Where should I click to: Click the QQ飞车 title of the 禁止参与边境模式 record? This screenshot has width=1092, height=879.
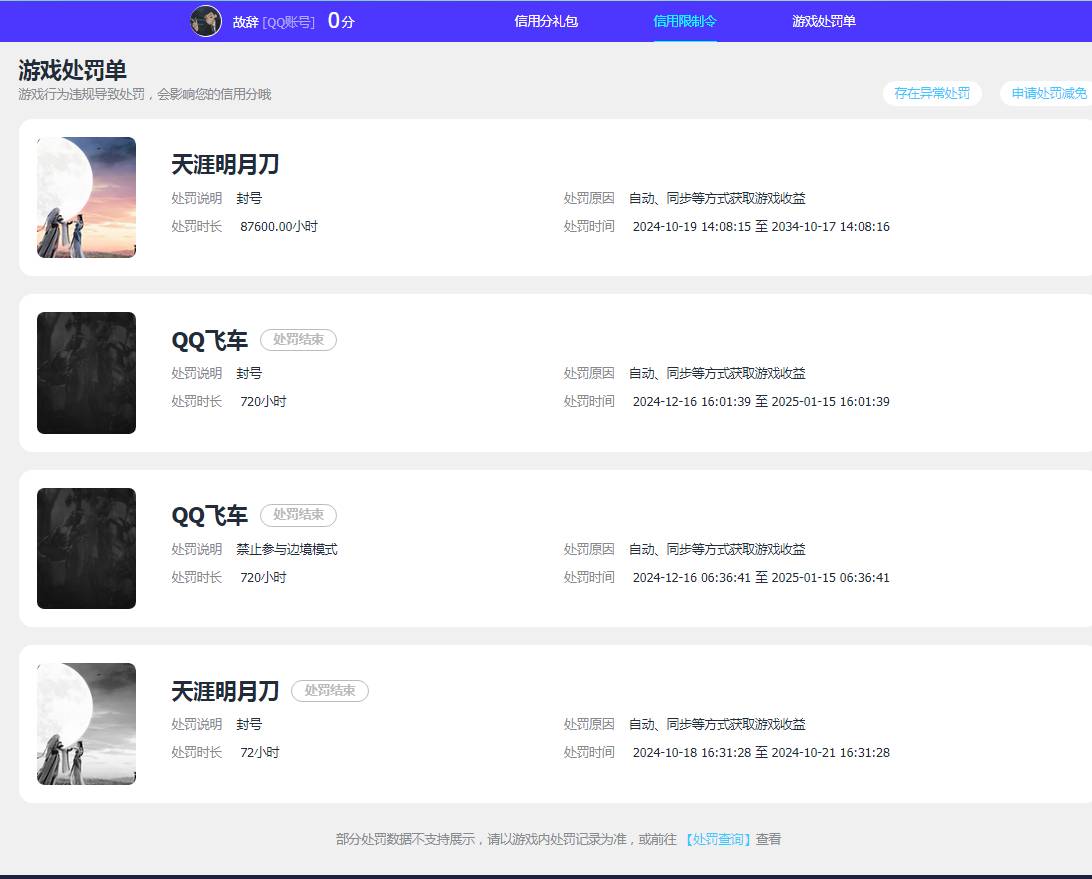(209, 516)
